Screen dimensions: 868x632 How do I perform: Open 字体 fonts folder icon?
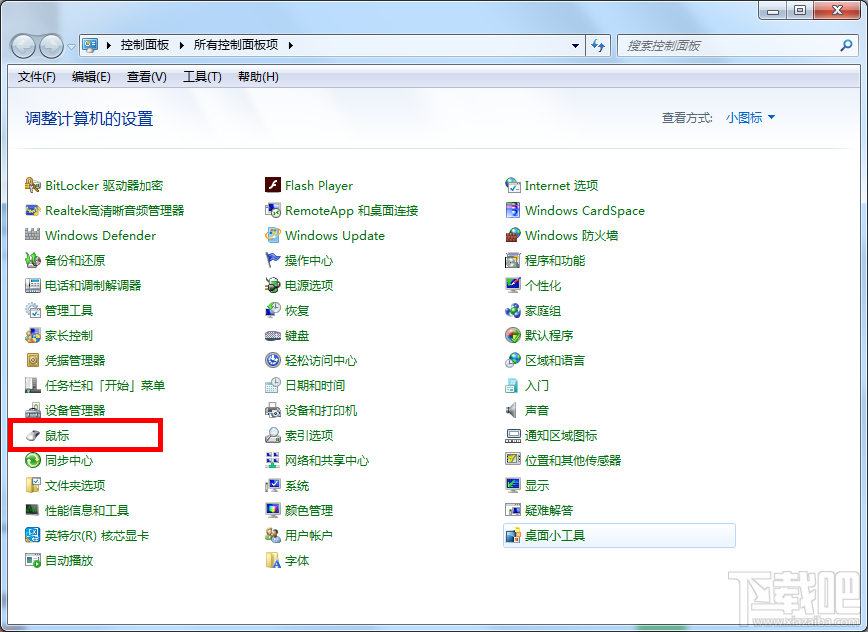[273, 561]
